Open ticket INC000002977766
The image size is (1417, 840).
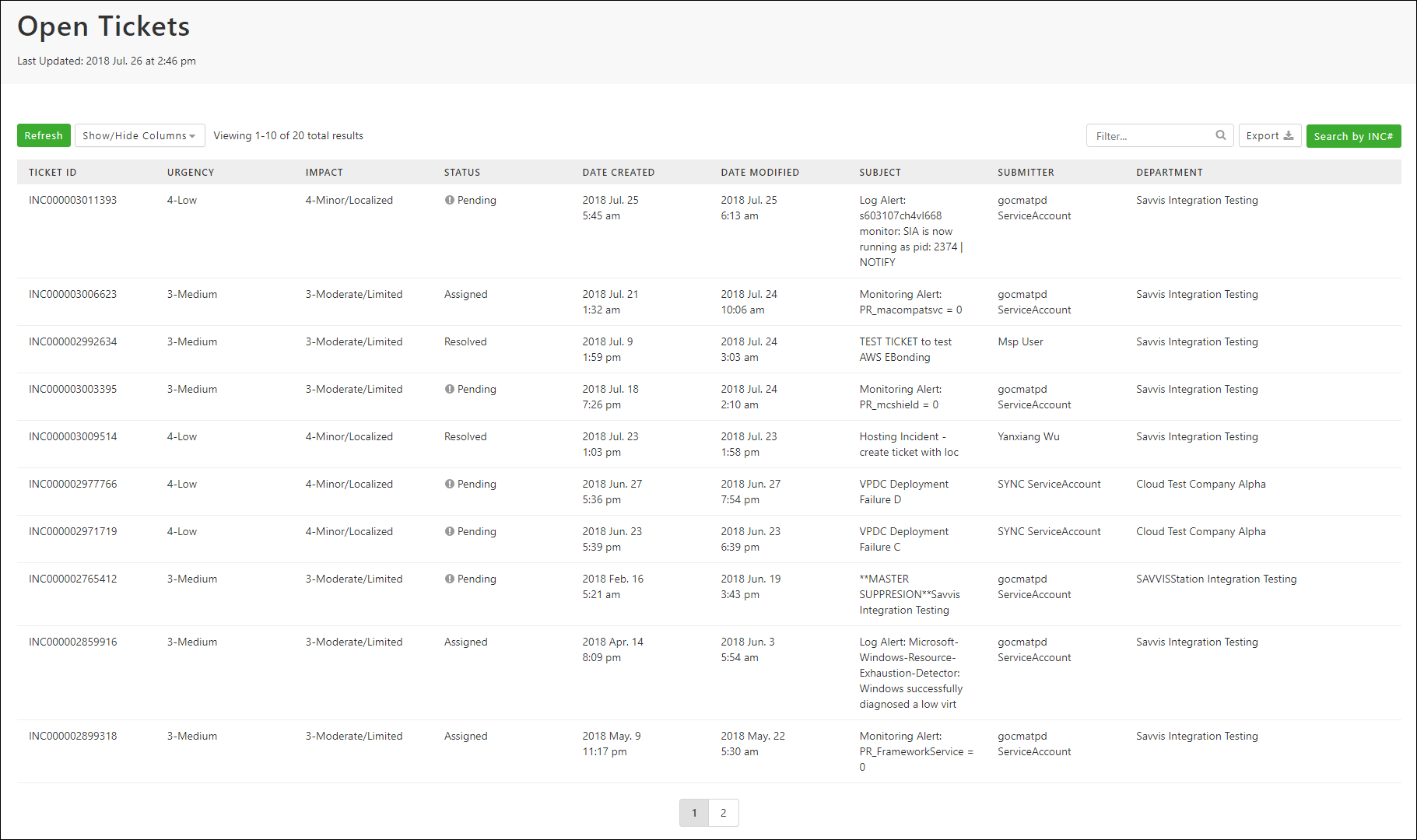73,484
